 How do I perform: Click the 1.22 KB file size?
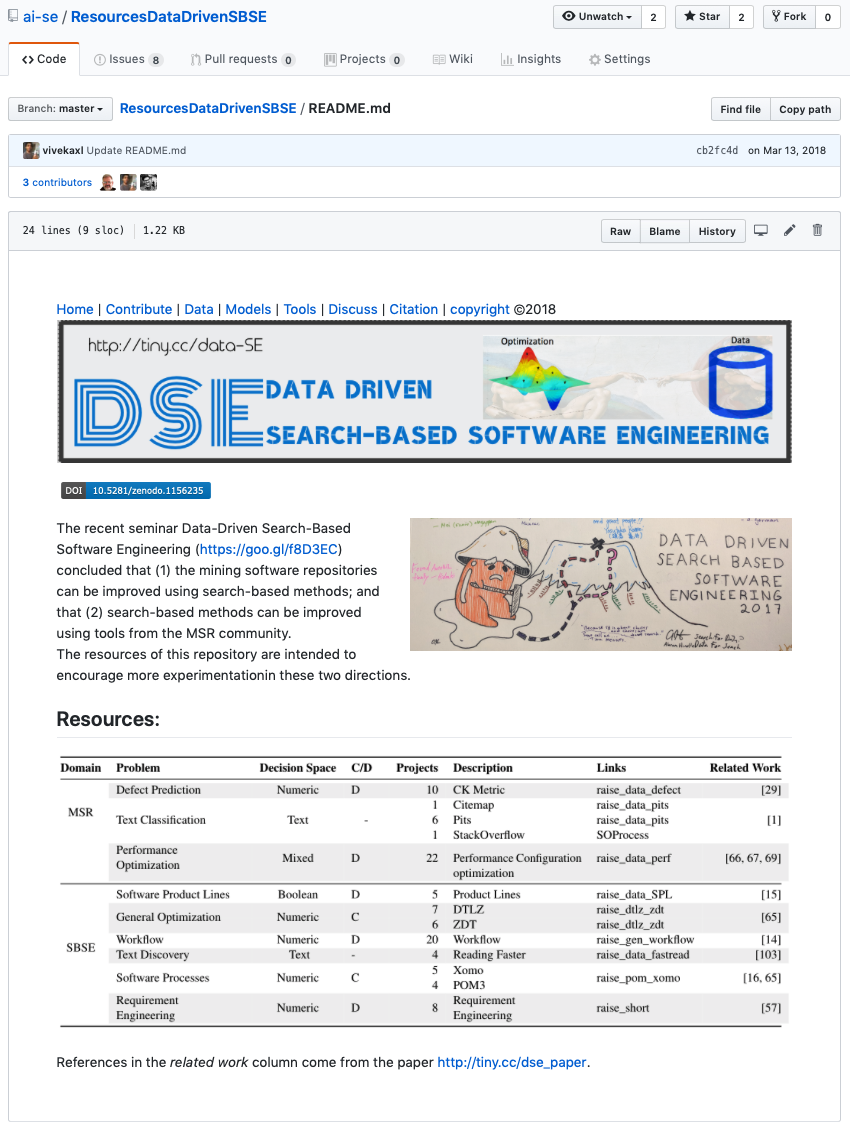[164, 230]
